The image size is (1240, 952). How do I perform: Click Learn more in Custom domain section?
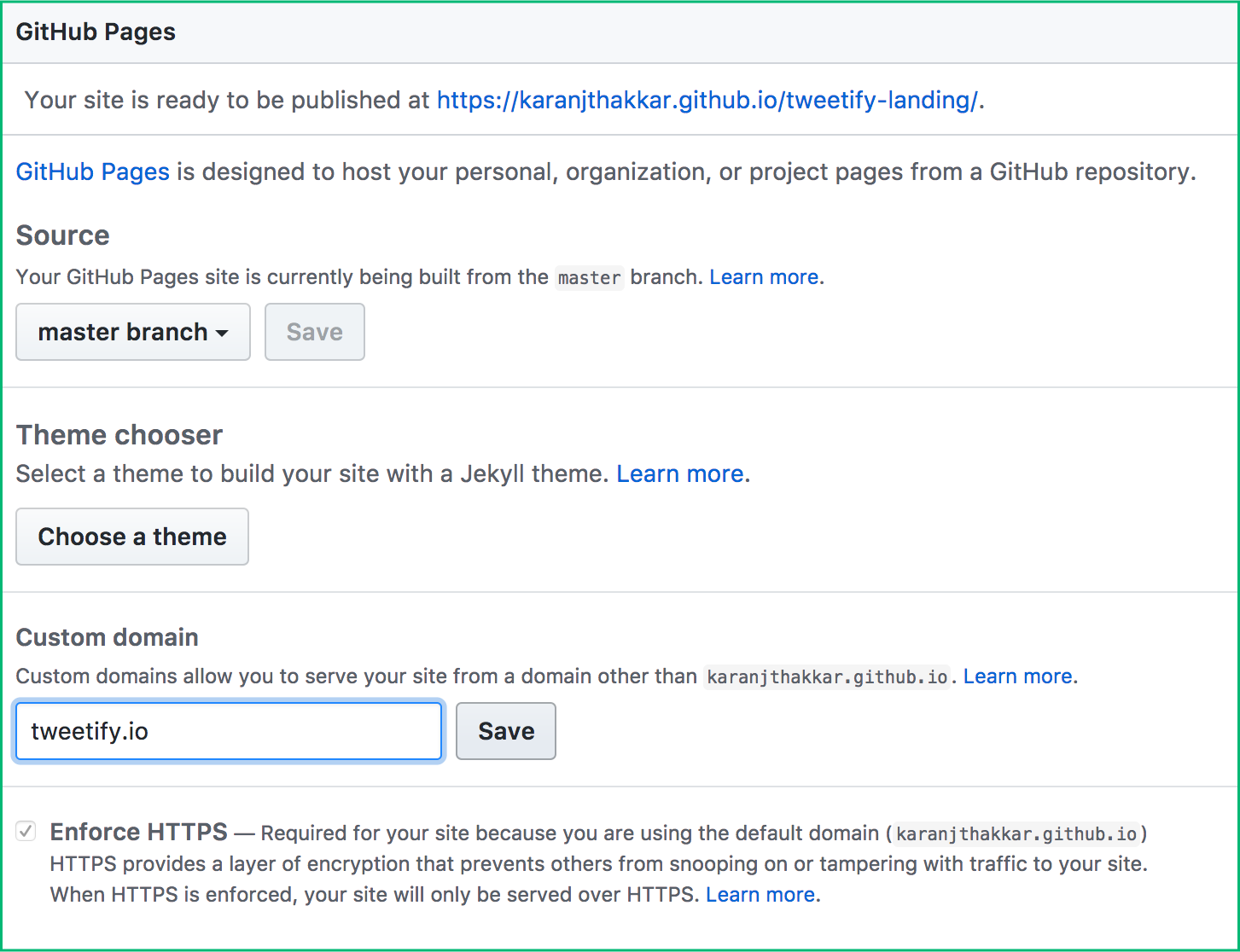click(1018, 676)
